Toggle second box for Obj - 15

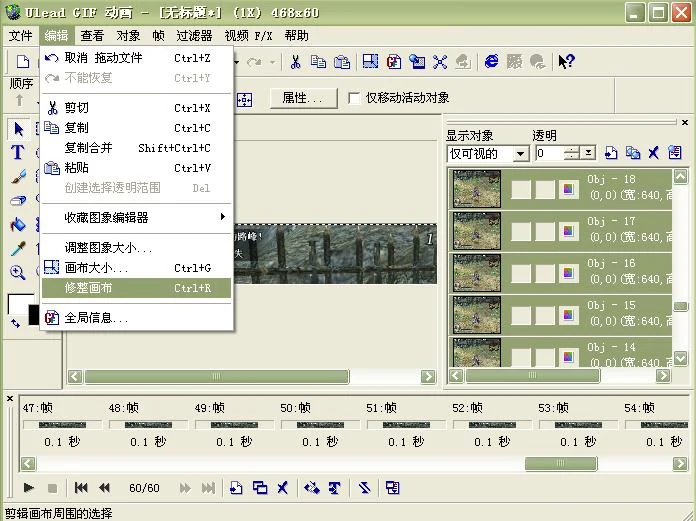[545, 316]
